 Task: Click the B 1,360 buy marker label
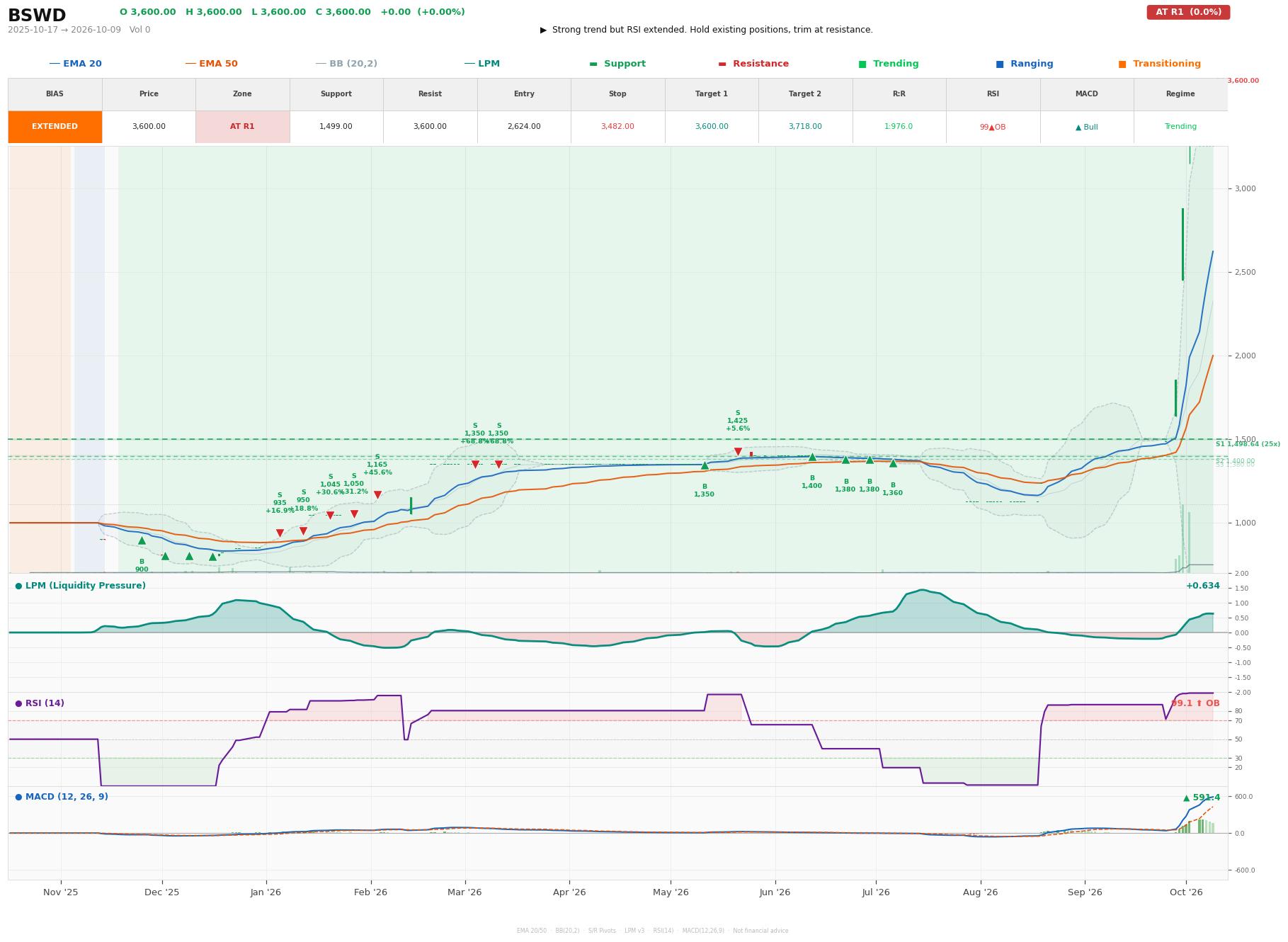[893, 489]
